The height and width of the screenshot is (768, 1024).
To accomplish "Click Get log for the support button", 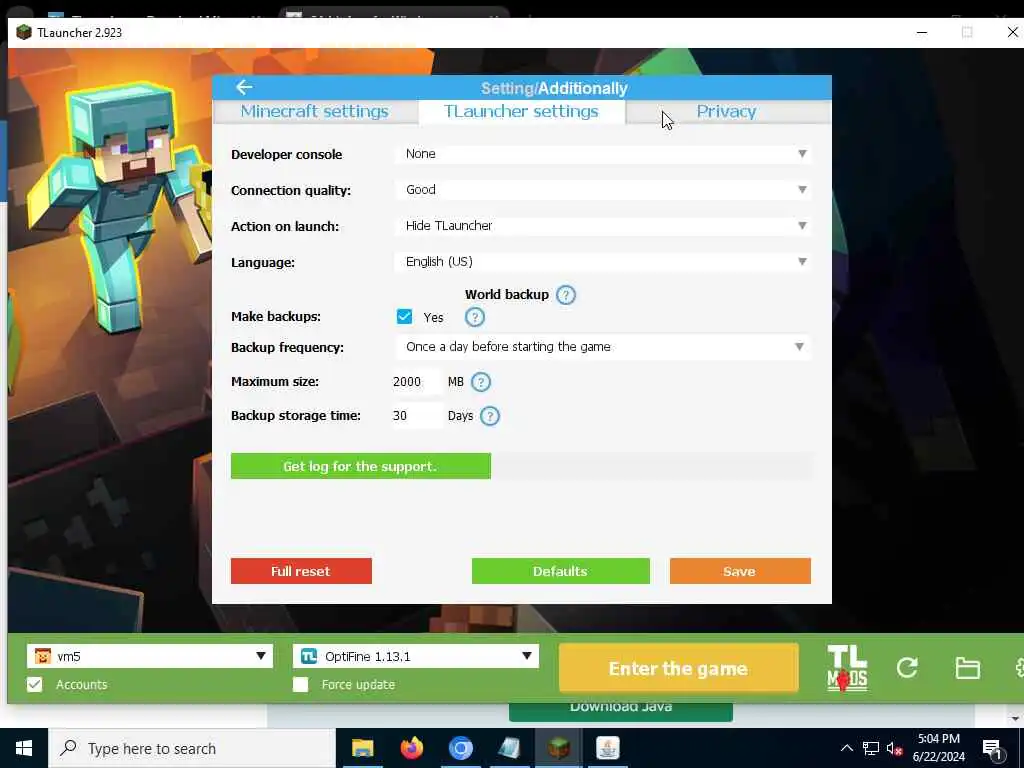I will pyautogui.click(x=360, y=466).
